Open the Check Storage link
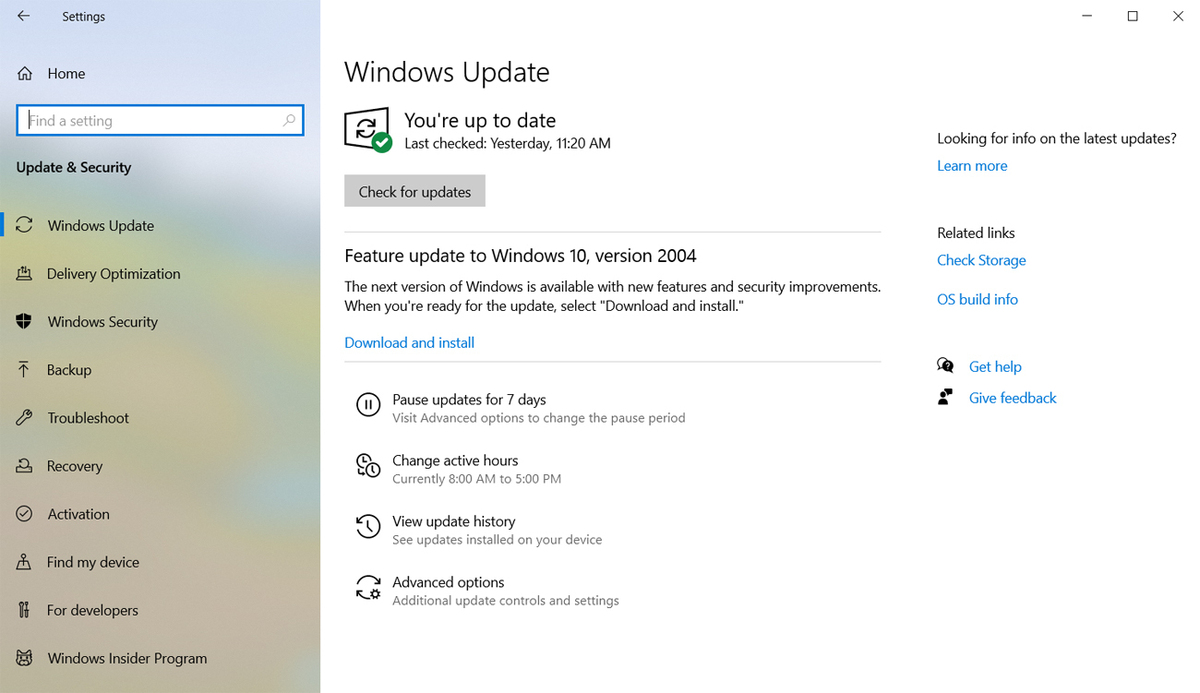 point(981,260)
